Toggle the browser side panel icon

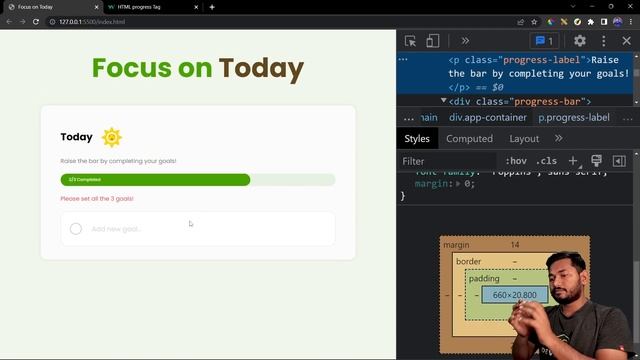(x=604, y=22)
